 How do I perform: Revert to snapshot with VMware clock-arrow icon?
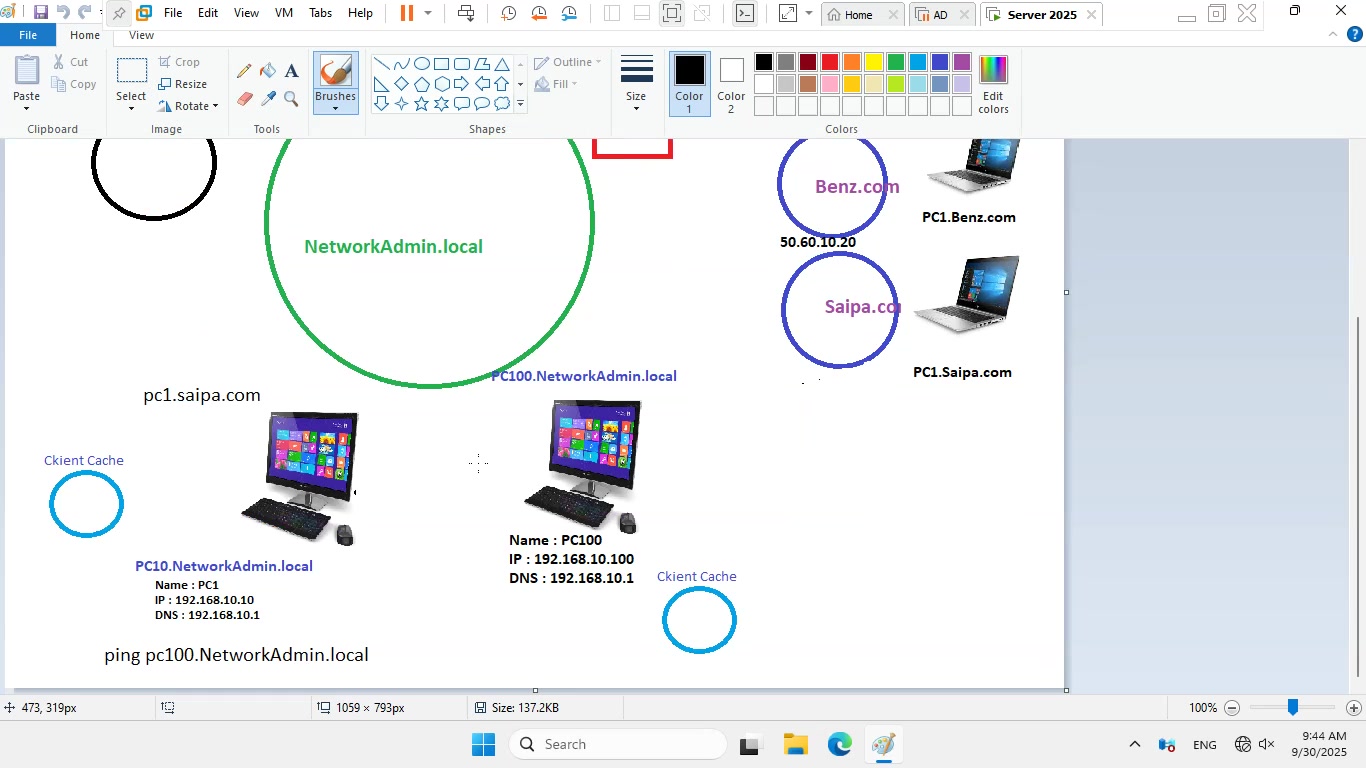[539, 13]
